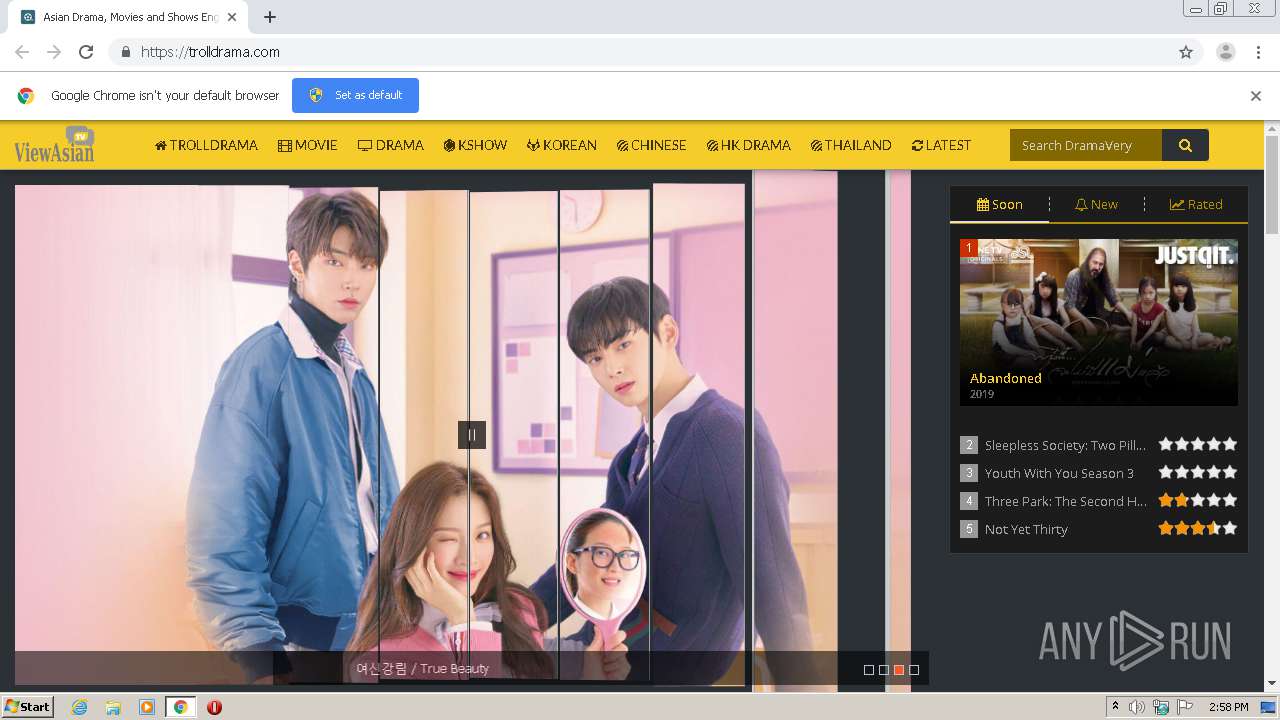
Task: Select the first slideshow indicator square
Action: pyautogui.click(x=869, y=670)
